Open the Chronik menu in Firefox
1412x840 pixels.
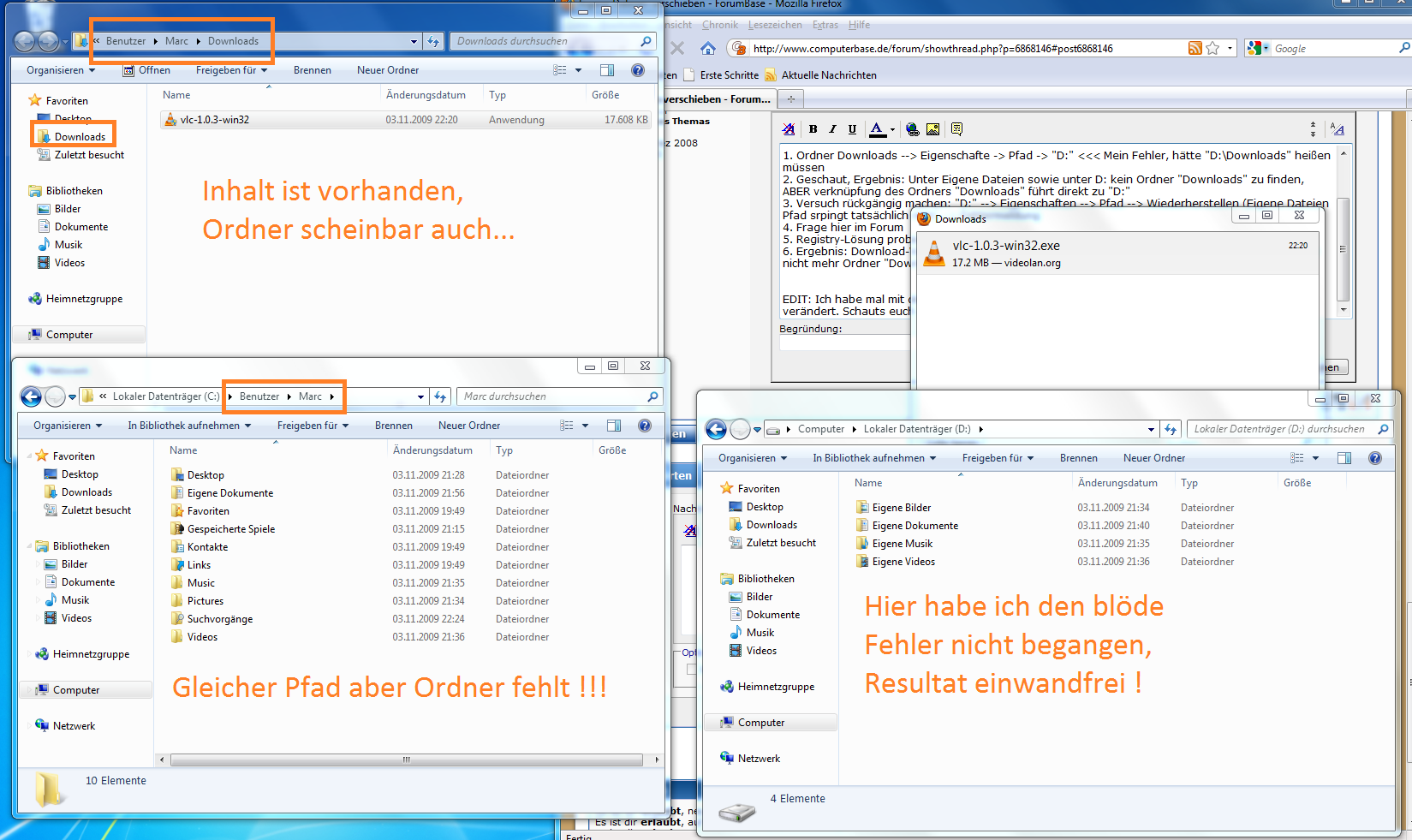tap(719, 25)
